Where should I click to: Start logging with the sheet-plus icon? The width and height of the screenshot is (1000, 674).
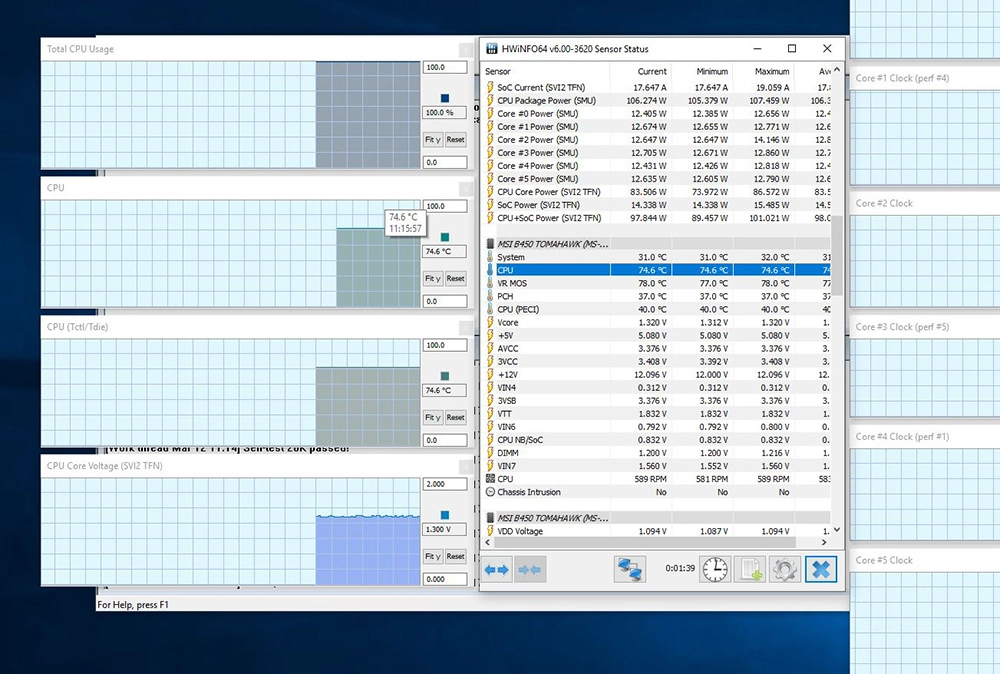coord(749,569)
